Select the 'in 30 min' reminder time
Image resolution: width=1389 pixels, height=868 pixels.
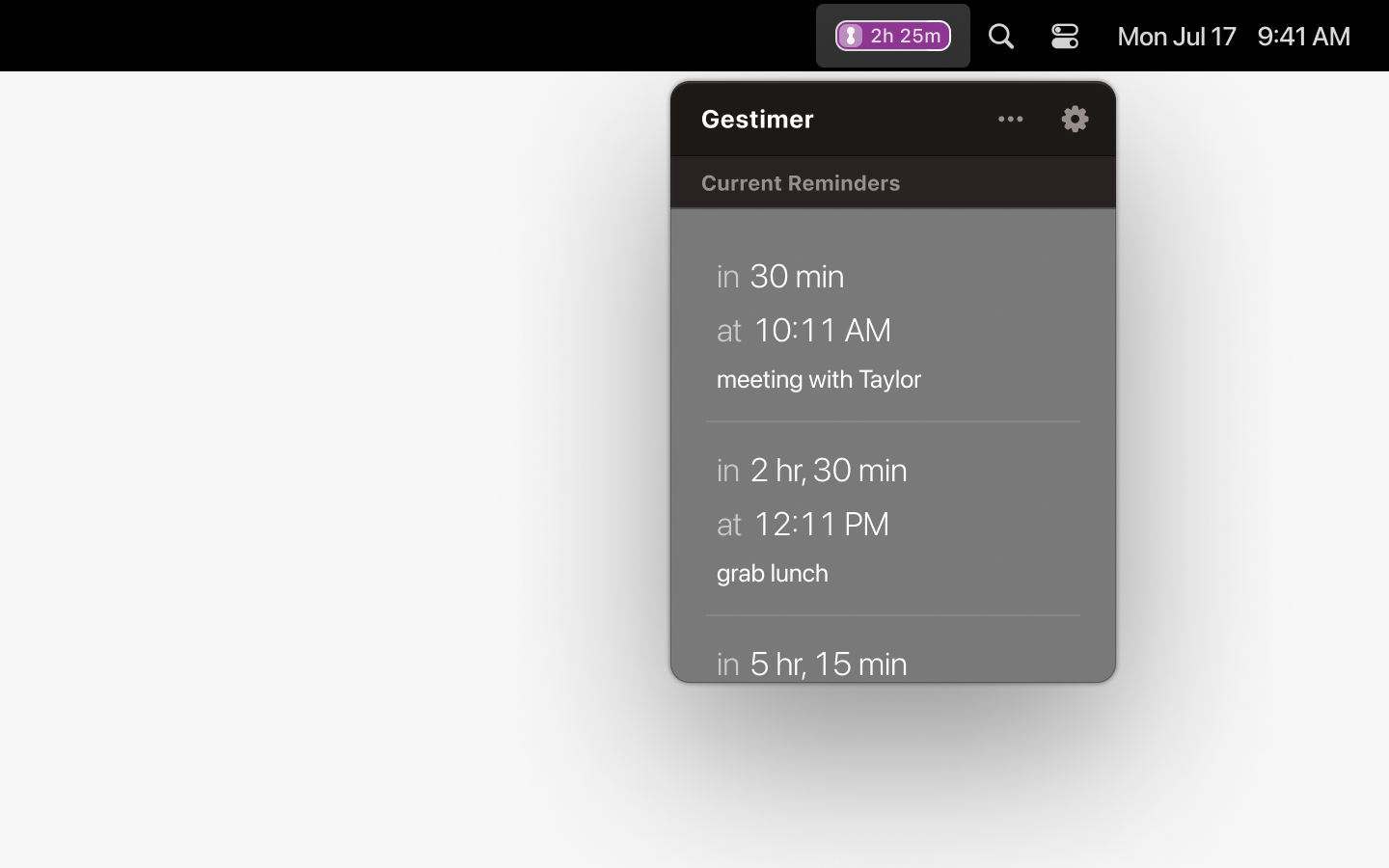tap(780, 277)
